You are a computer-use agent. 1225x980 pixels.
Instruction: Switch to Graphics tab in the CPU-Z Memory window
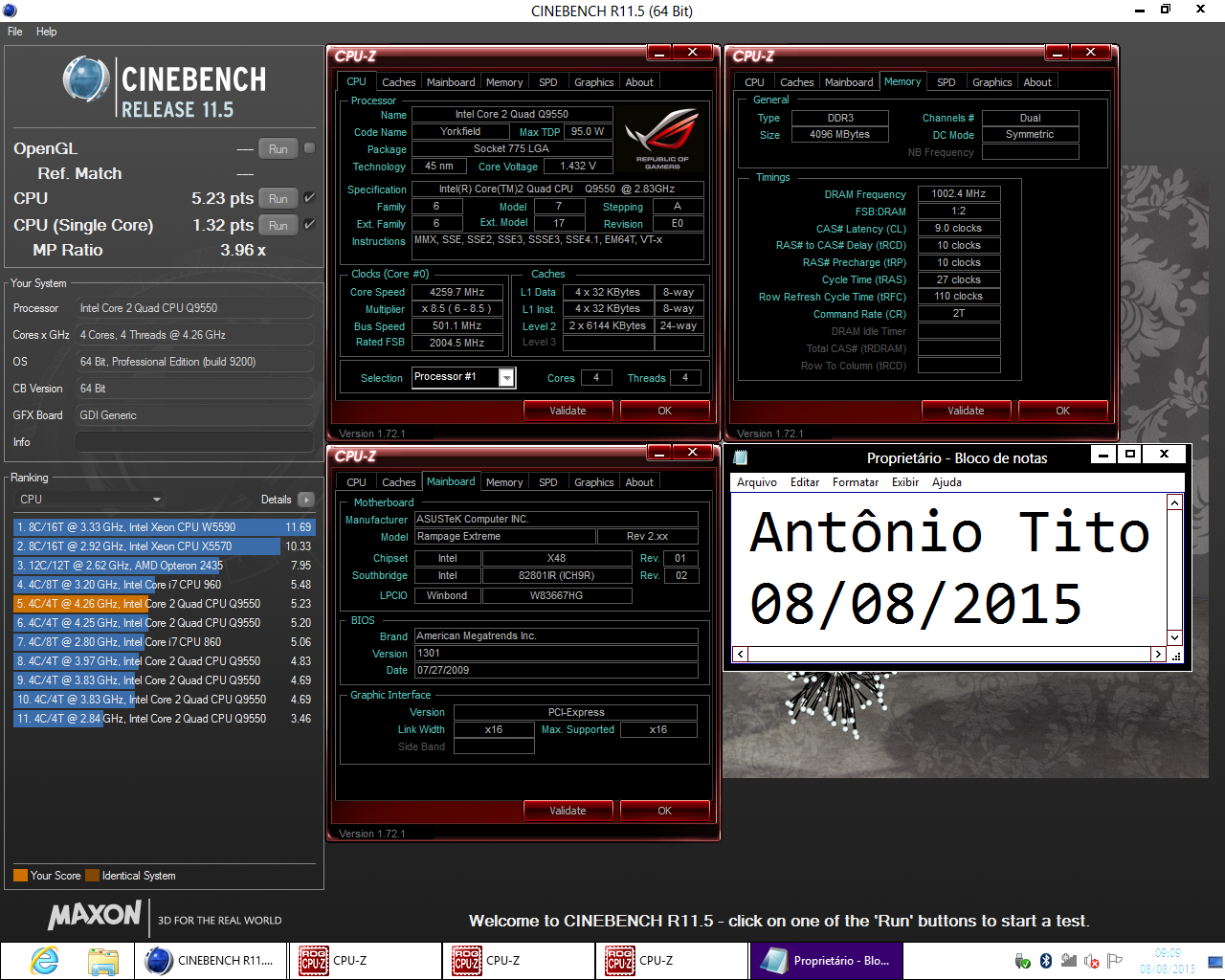point(991,82)
